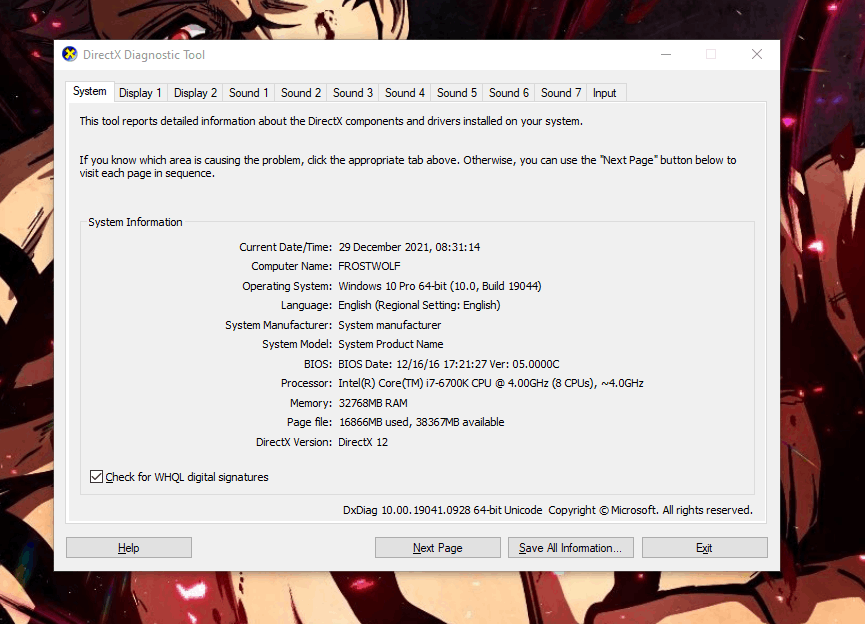
Task: Go to the Sound 3 tab
Action: [353, 93]
